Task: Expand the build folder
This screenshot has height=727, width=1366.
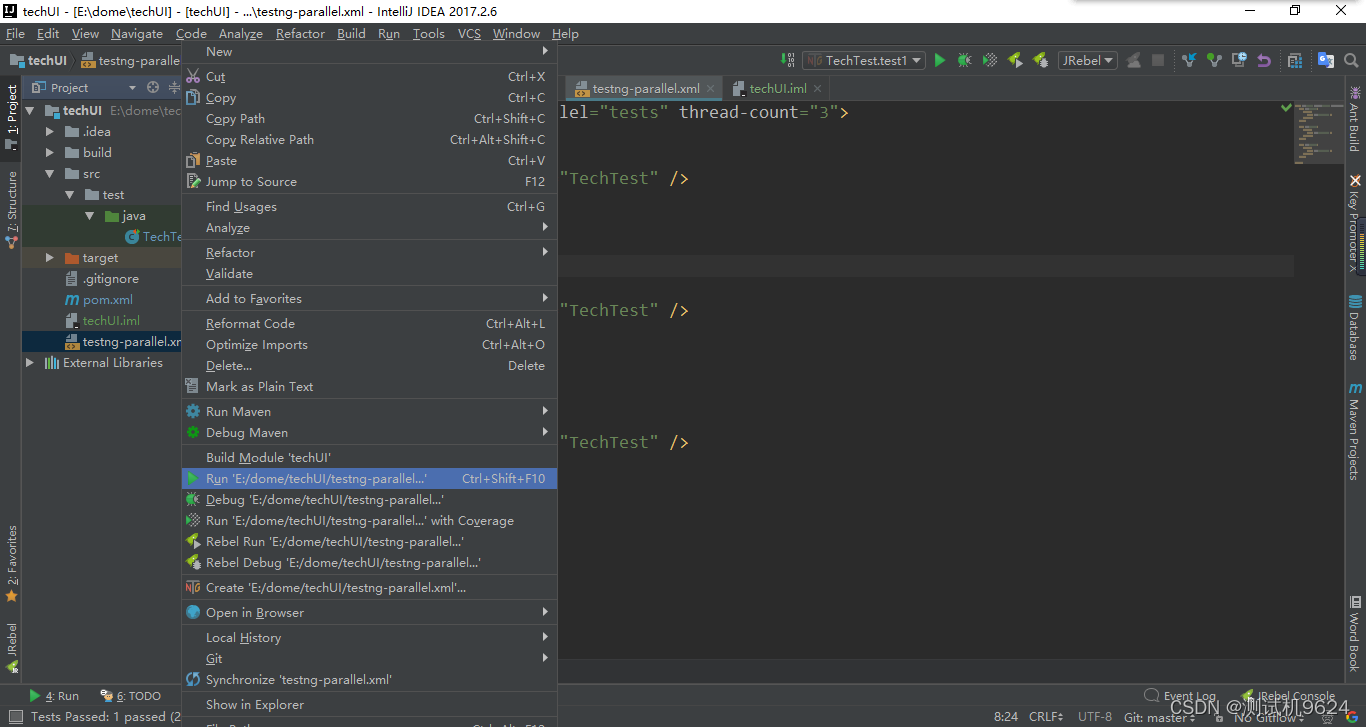Action: (50, 153)
